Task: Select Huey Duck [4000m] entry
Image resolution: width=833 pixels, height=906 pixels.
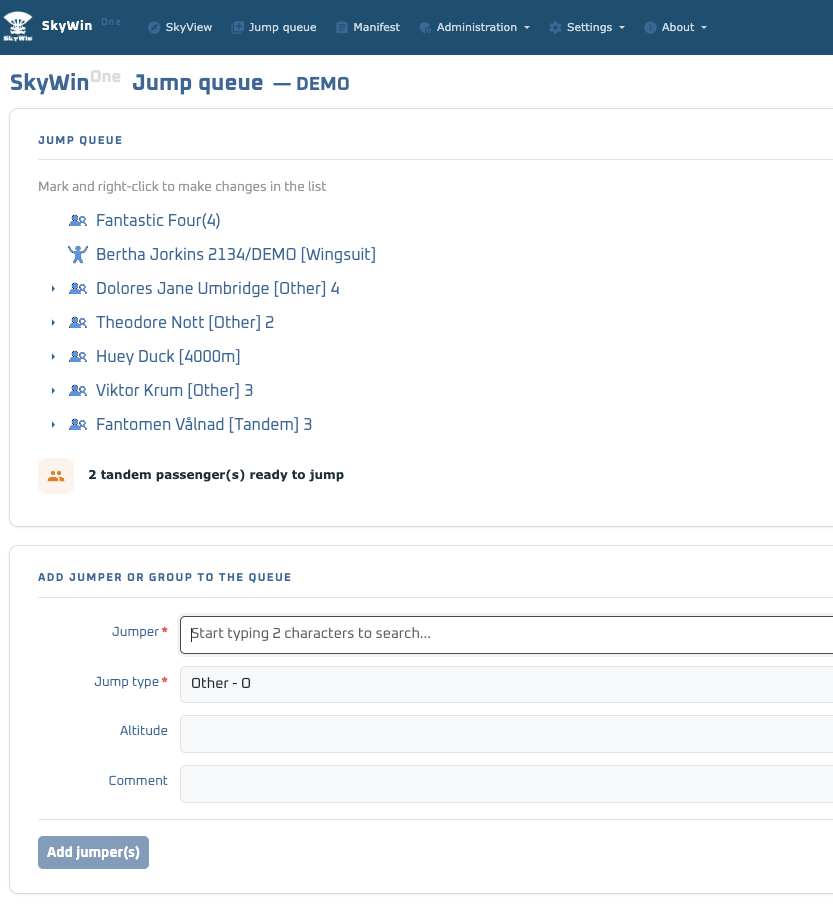Action: [x=168, y=357]
